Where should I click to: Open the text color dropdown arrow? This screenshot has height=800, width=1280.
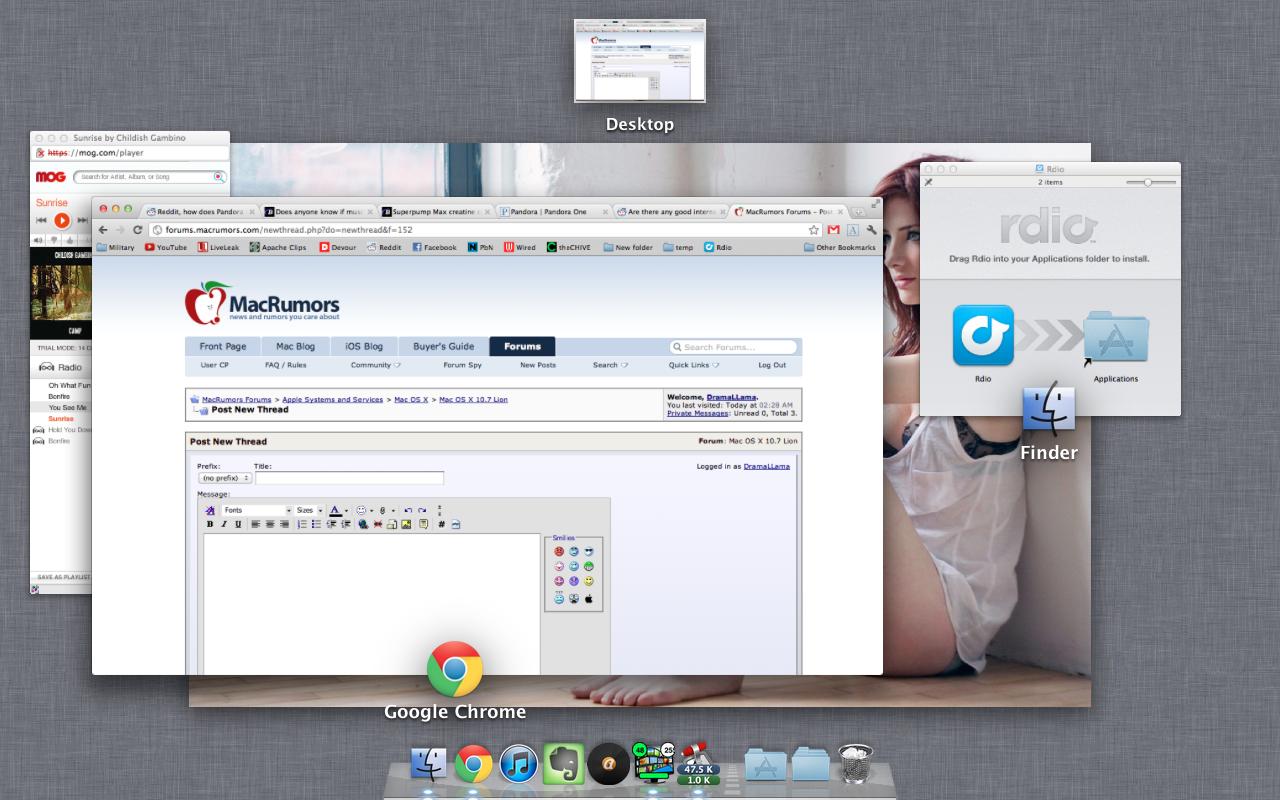coord(346,510)
